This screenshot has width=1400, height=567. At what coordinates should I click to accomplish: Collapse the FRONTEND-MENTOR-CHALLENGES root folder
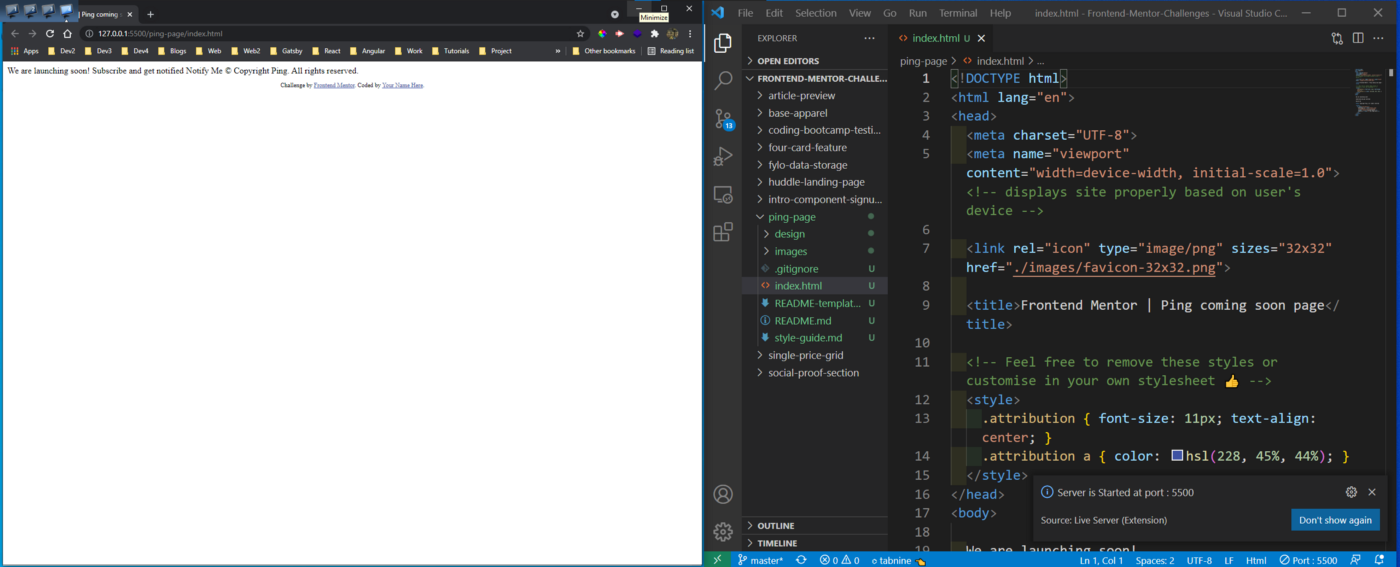click(x=814, y=78)
